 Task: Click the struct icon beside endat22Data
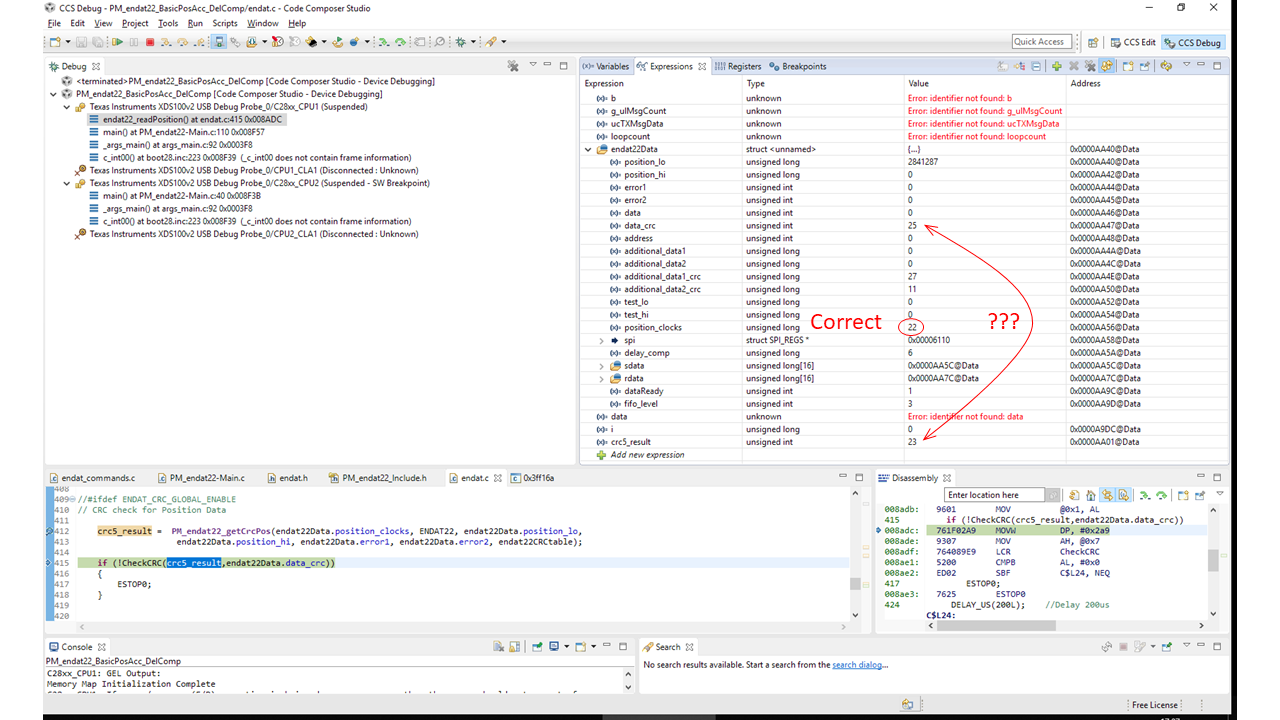point(603,149)
